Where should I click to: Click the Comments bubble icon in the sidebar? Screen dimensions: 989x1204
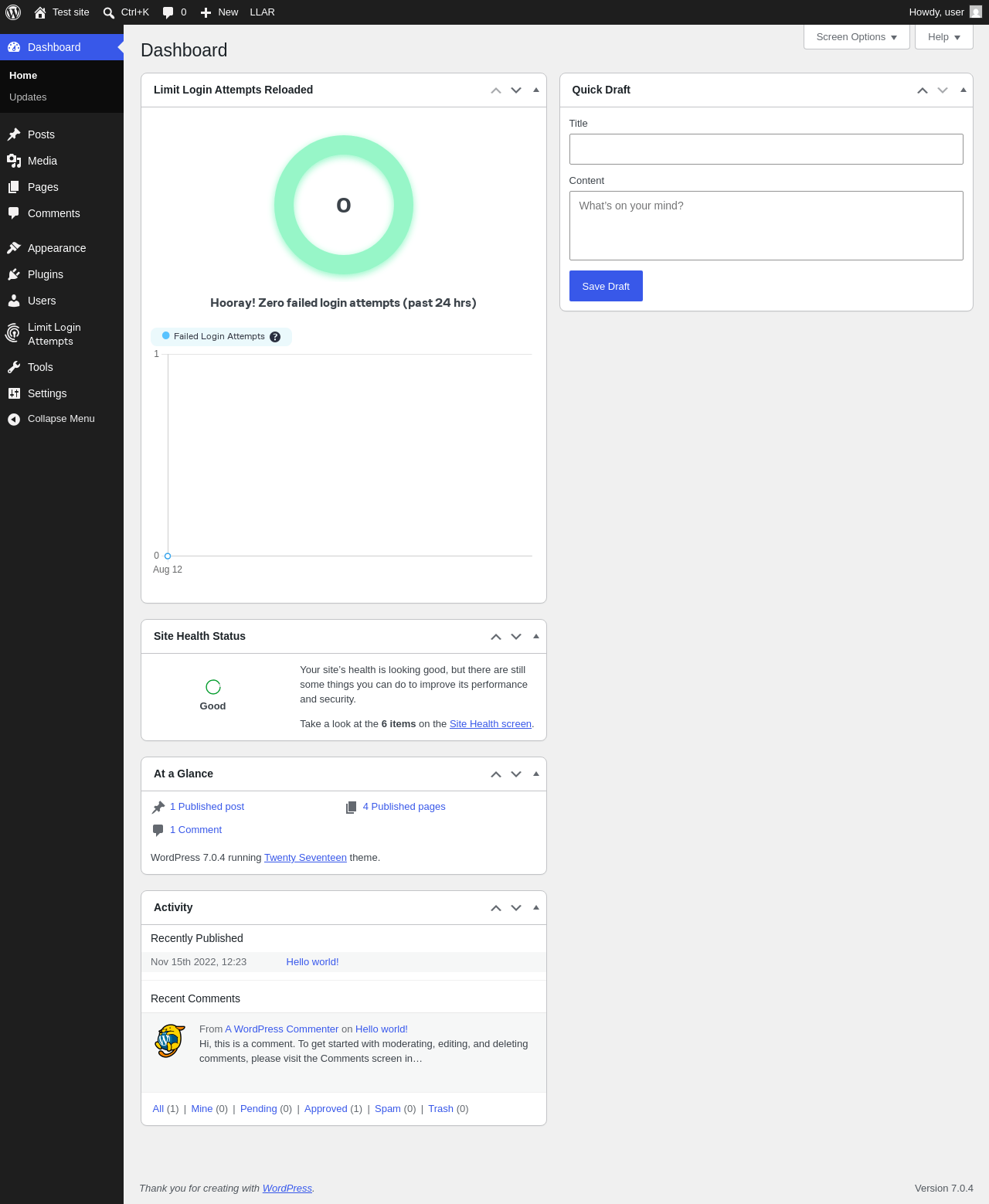pyautogui.click(x=14, y=213)
